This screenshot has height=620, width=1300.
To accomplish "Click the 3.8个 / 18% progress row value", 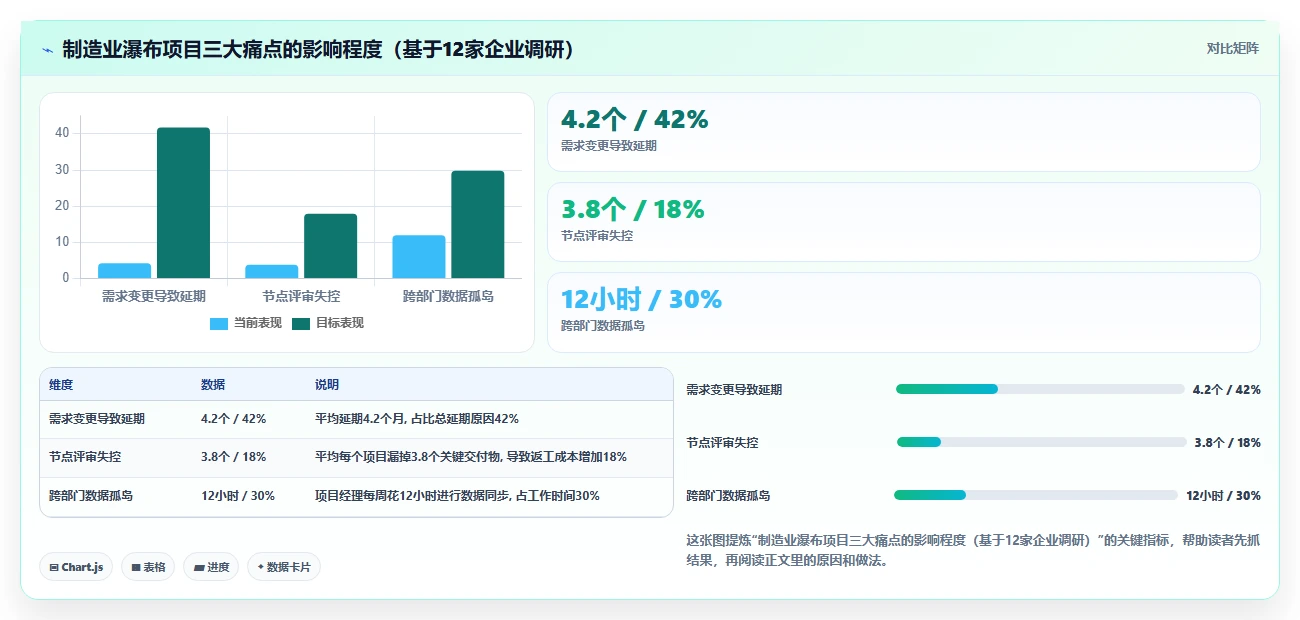I will [1227, 443].
